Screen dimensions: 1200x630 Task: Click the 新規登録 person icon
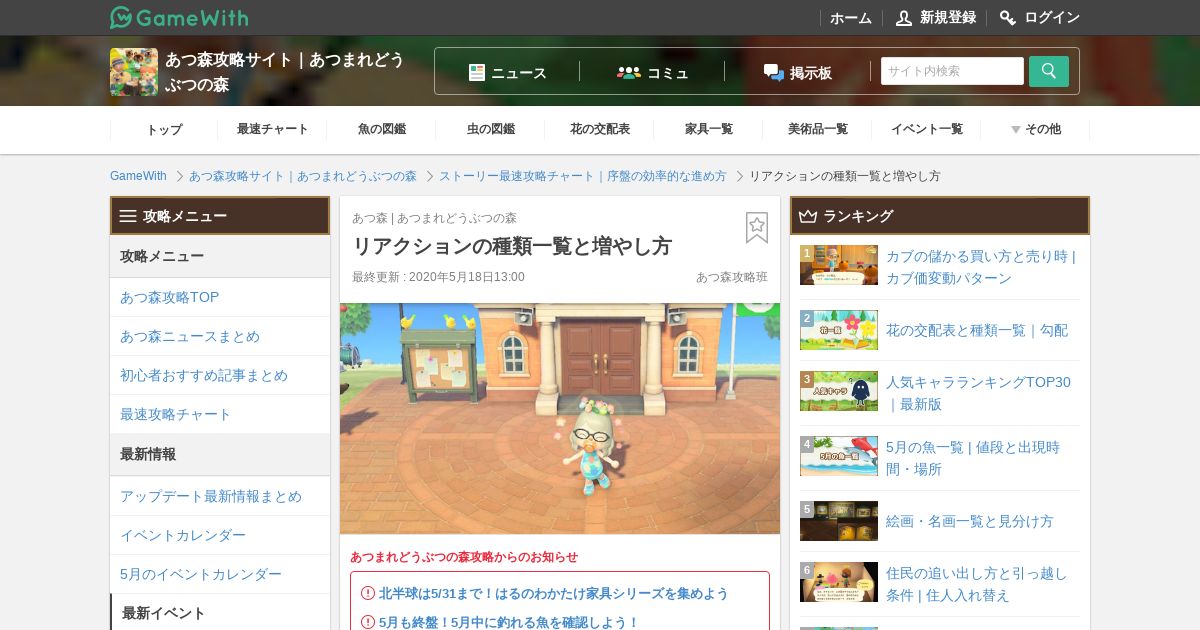pyautogui.click(x=904, y=17)
